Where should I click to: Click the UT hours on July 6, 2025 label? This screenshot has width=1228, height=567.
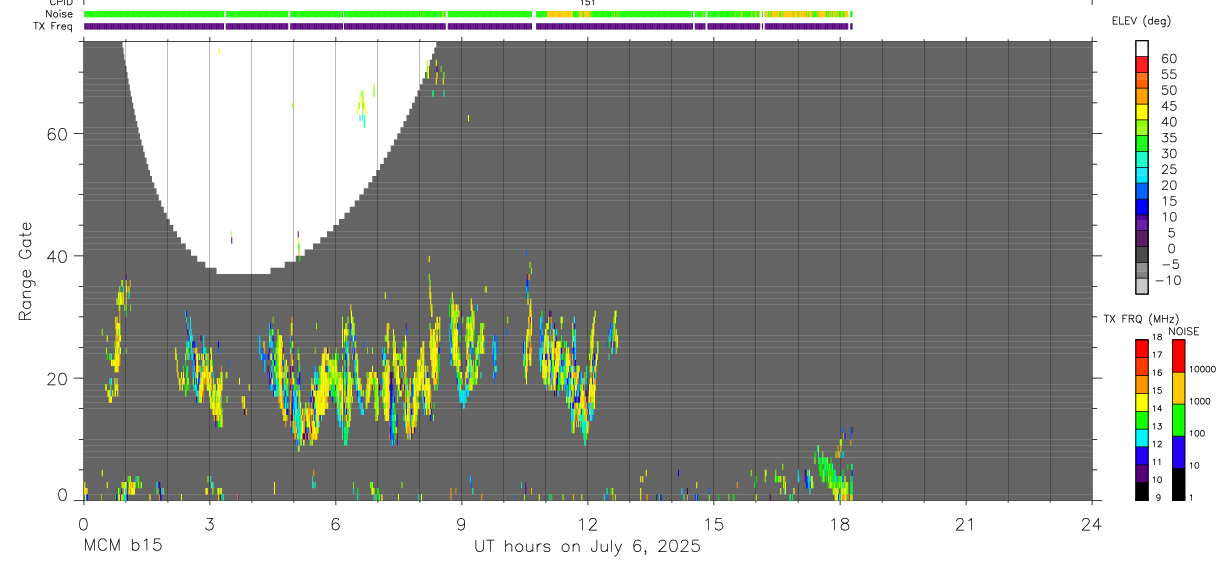[587, 547]
